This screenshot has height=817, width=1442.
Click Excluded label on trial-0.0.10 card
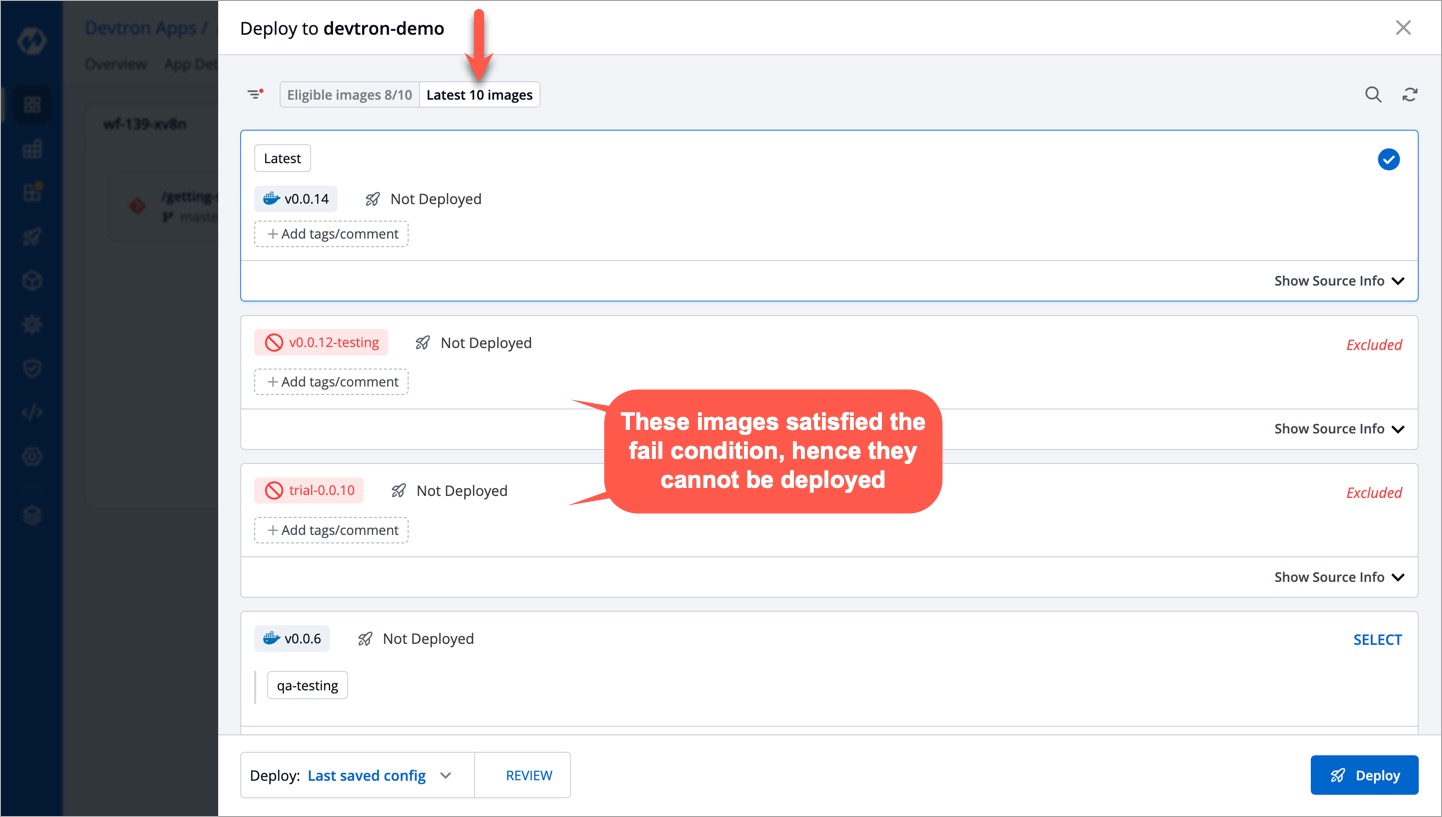click(1374, 493)
